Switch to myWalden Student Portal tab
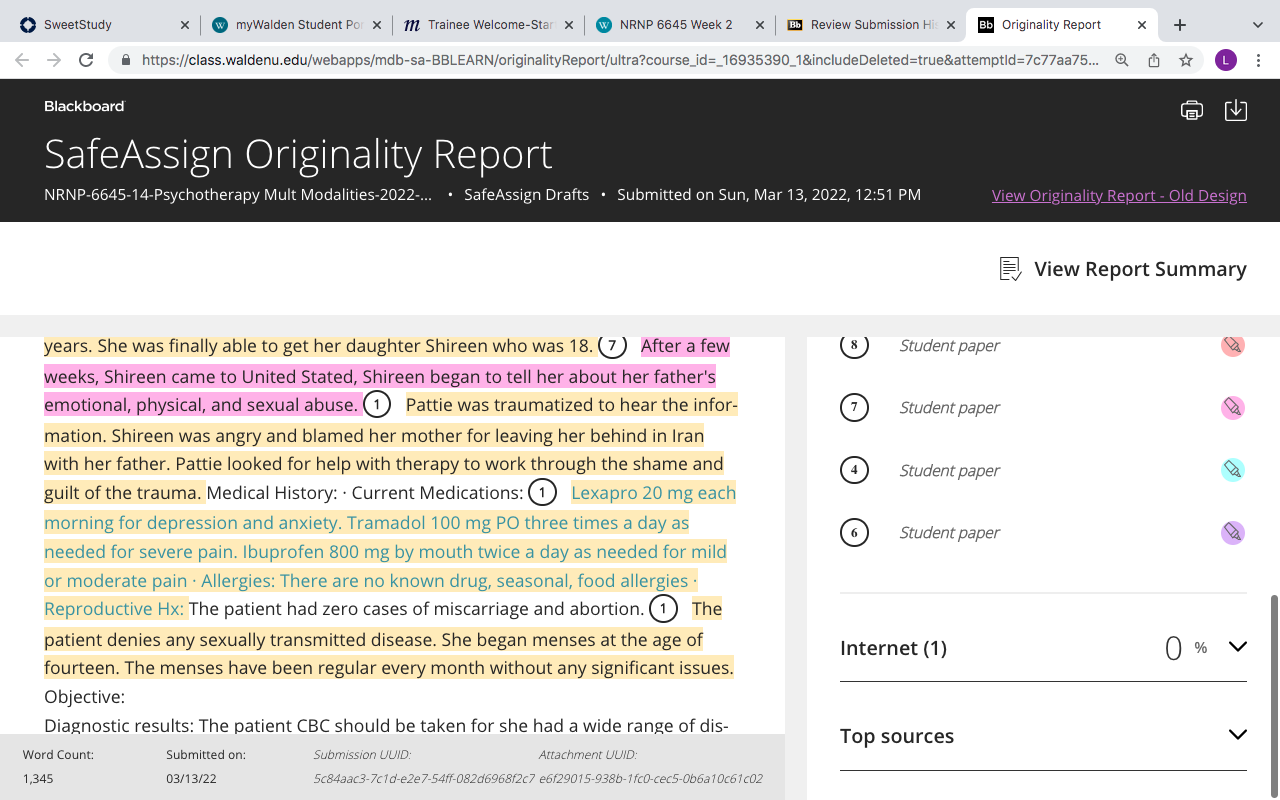The height and width of the screenshot is (800, 1280). coord(295,25)
